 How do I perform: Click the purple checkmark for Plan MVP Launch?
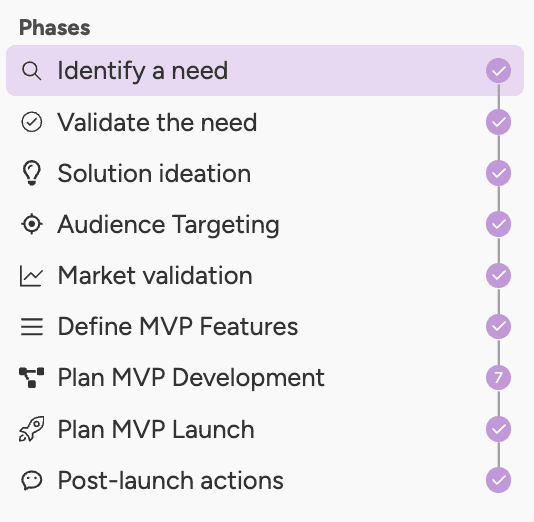click(x=498, y=429)
